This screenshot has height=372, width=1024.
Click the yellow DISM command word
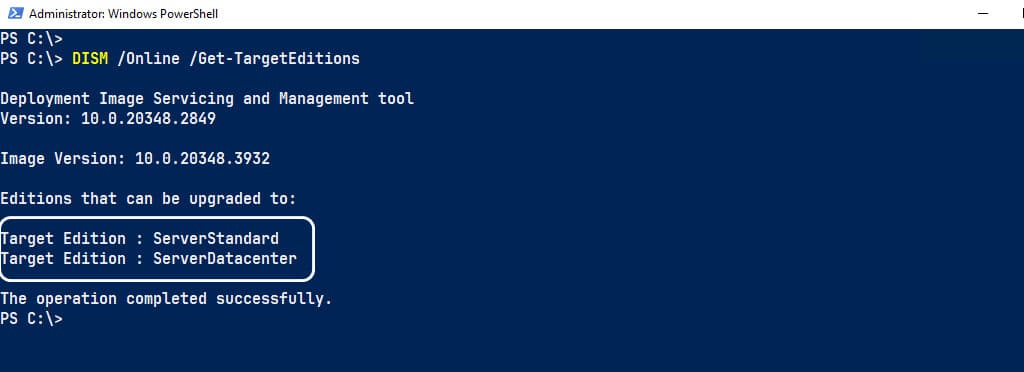coord(90,59)
